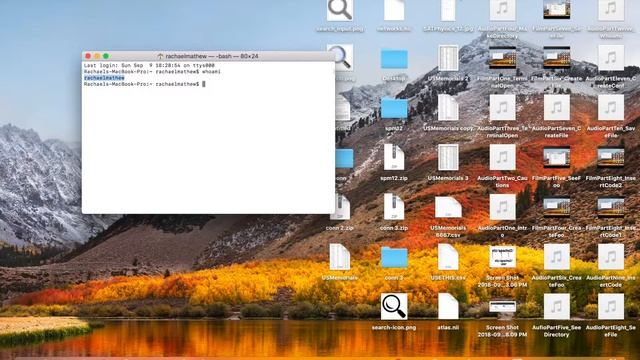Select FilmPartFive_SeeFoo video thumbnail

tap(556, 157)
